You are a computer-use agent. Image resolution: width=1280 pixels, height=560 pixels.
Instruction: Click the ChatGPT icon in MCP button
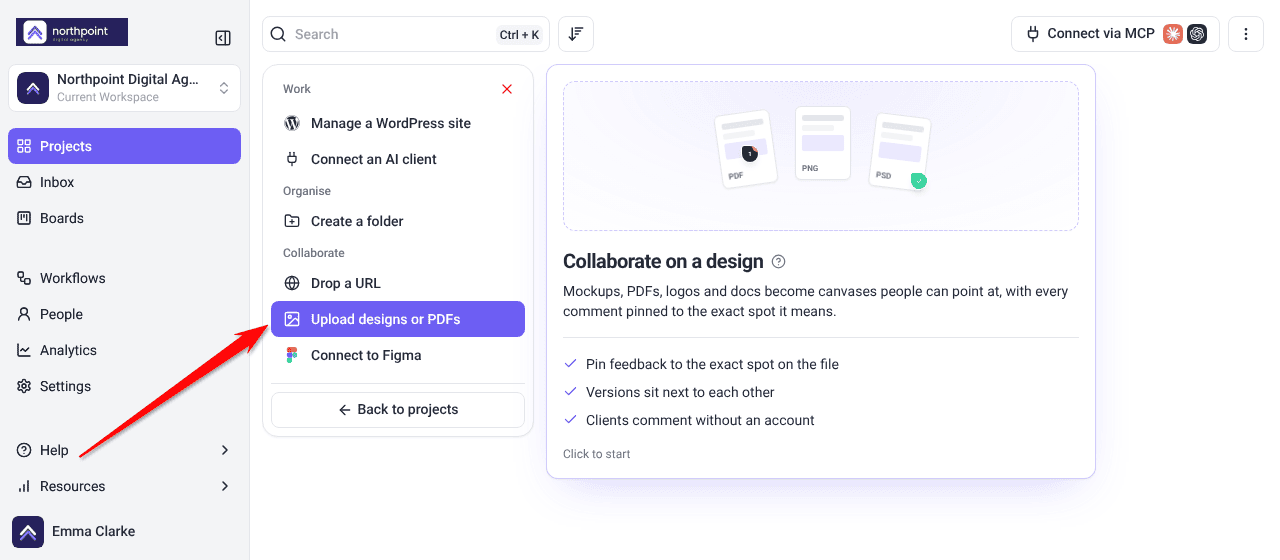pyautogui.click(x=1197, y=34)
